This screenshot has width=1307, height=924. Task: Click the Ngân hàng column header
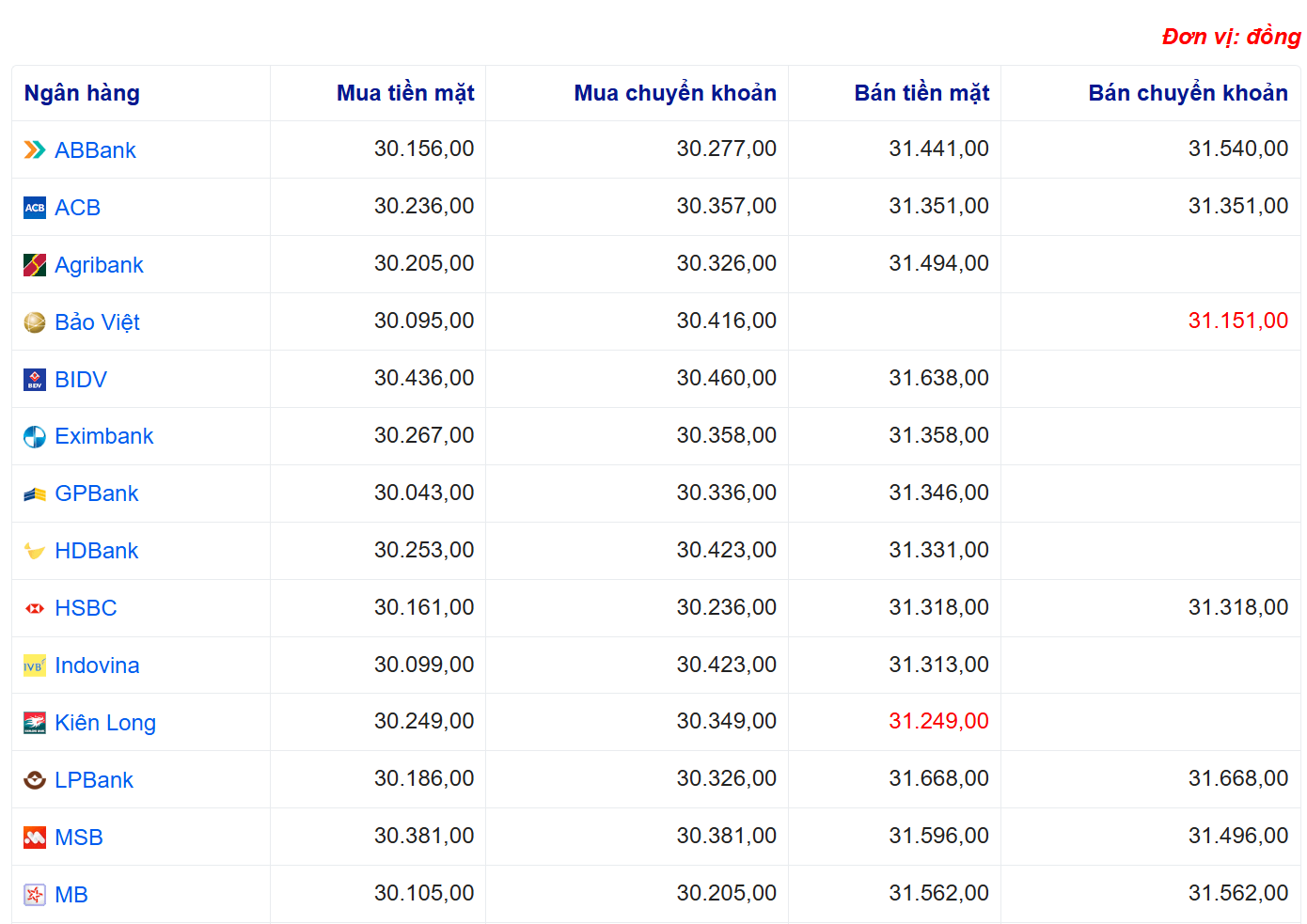[x=82, y=93]
